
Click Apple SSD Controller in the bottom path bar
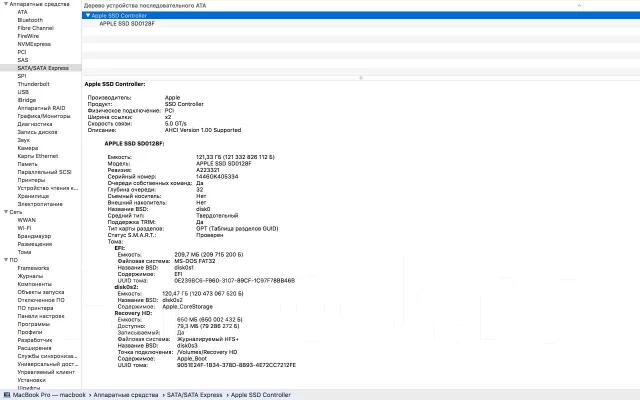tap(261, 395)
